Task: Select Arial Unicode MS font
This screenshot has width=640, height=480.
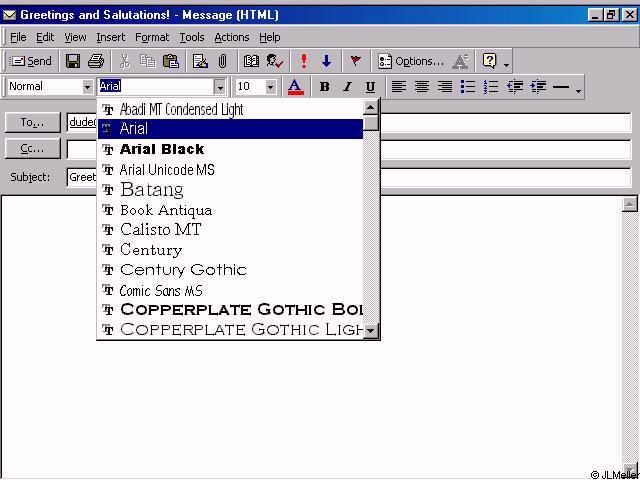Action: [x=230, y=169]
